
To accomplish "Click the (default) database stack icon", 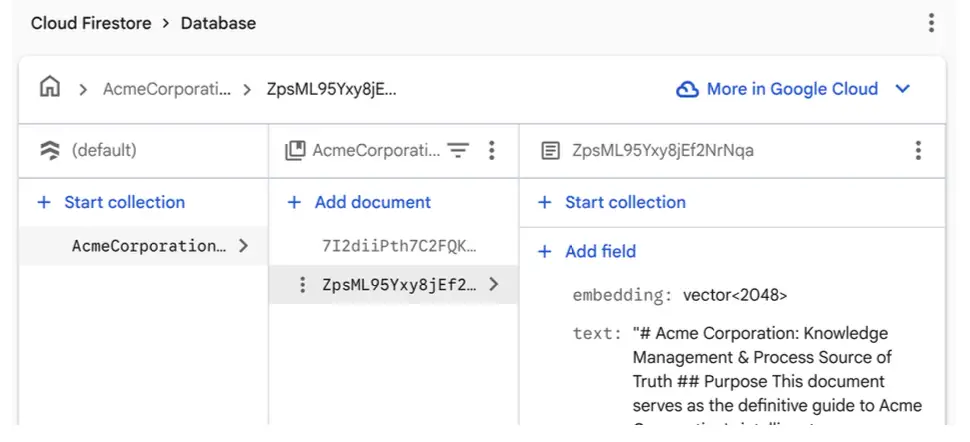I will (50, 150).
